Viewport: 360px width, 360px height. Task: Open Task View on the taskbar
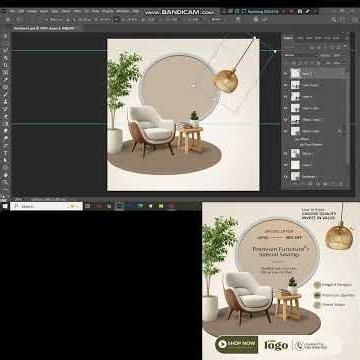[x=87, y=206]
